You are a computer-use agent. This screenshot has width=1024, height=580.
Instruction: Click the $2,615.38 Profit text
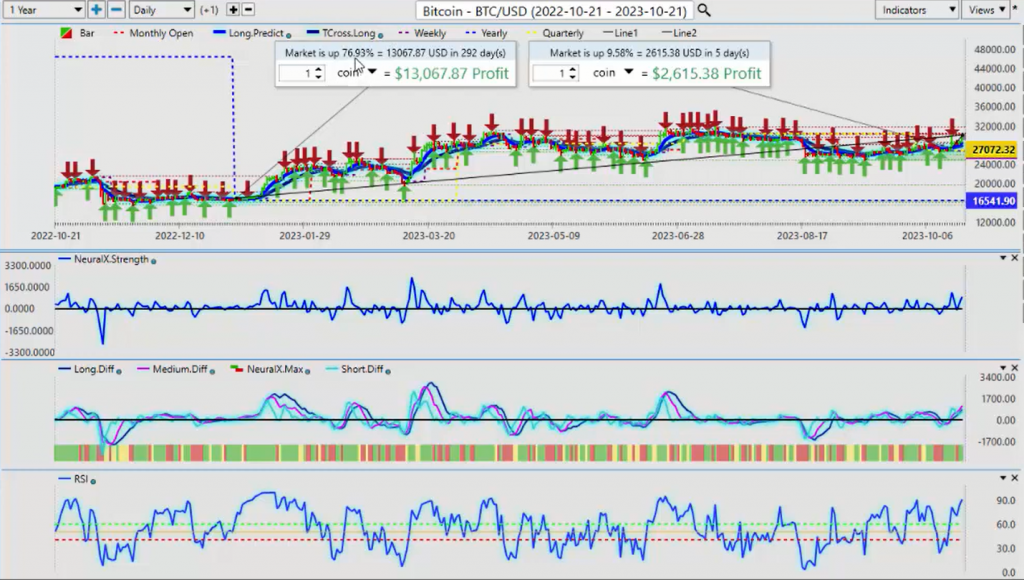point(707,73)
